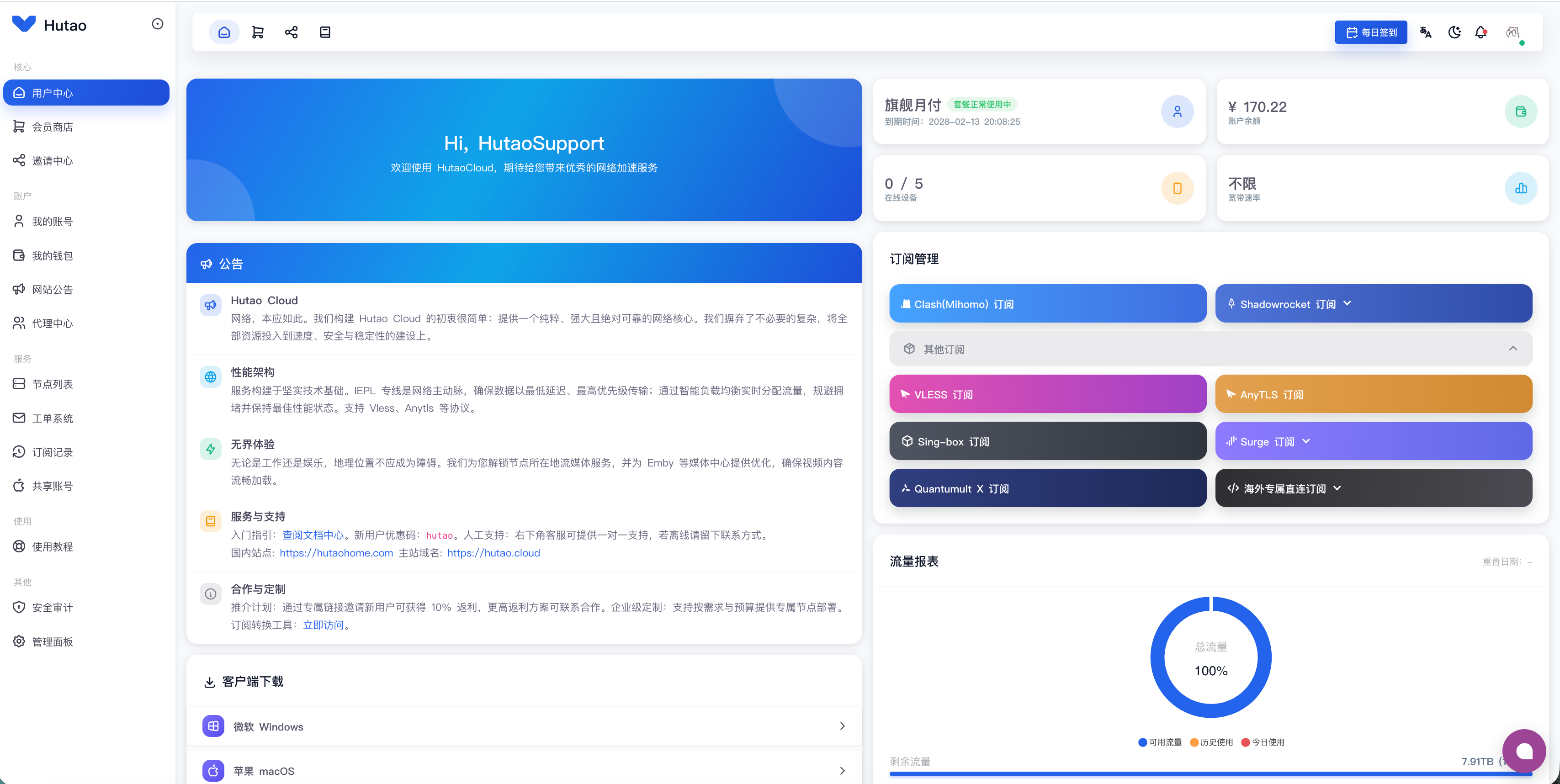Click the Apple icon in client downloads
Image resolution: width=1560 pixels, height=784 pixels.
213,771
